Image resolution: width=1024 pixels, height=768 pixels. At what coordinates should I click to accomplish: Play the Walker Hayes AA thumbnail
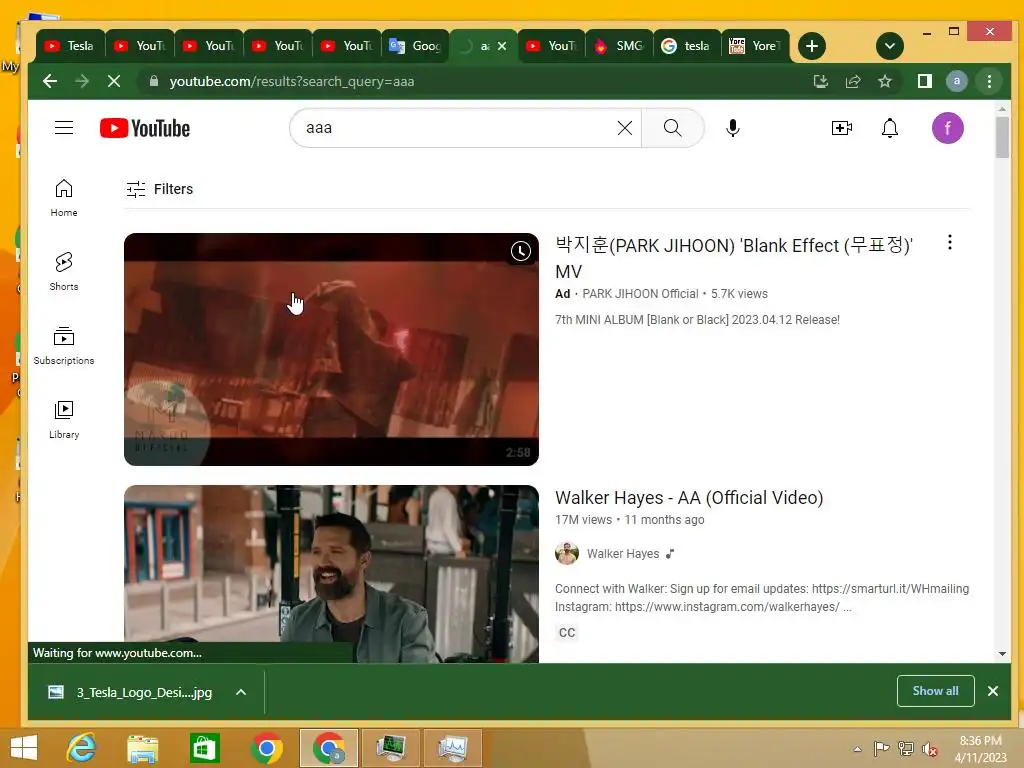pos(331,573)
